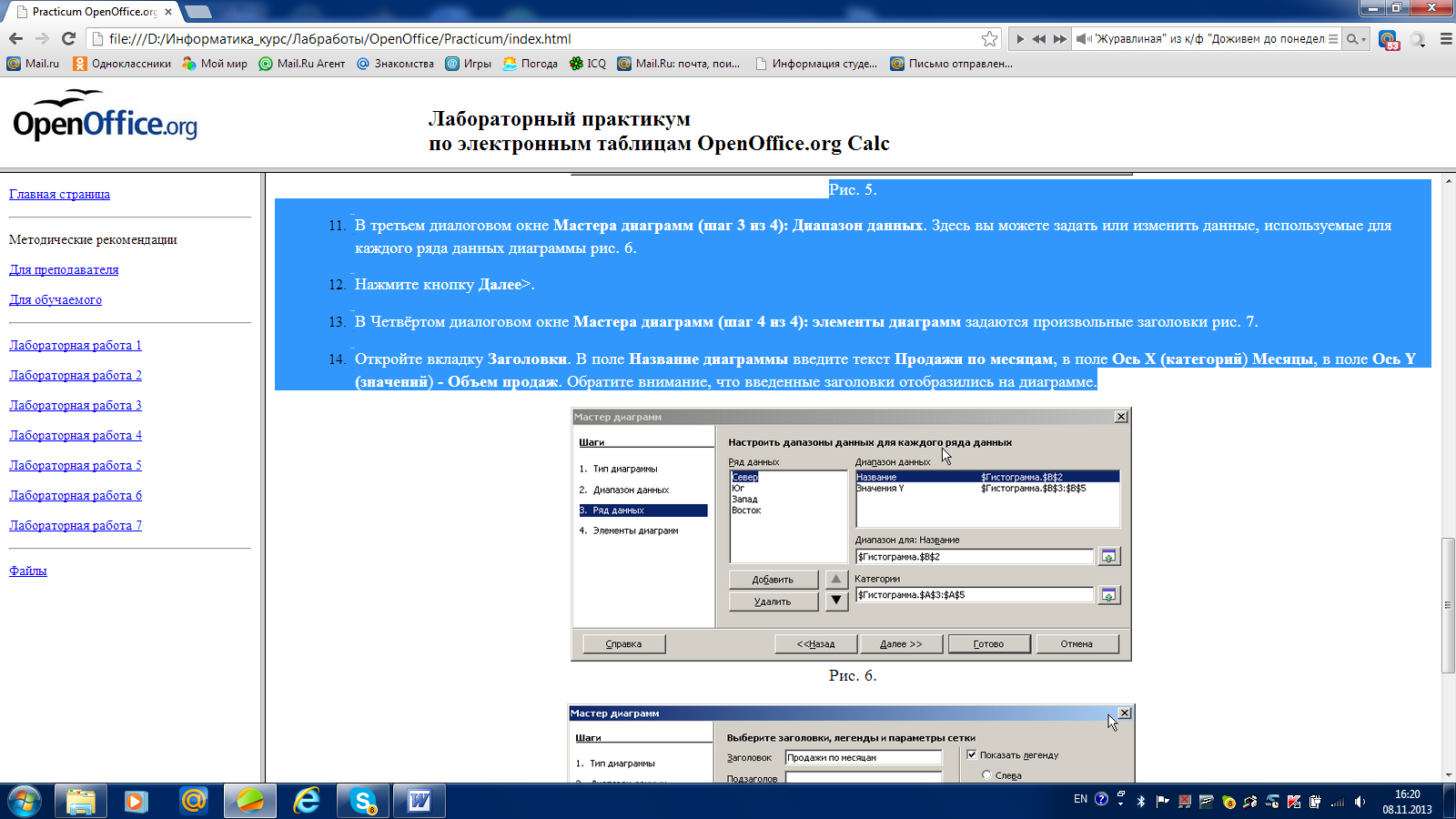Open the Для преподавателя link
Image resolution: width=1456 pixels, height=819 pixels.
pos(64,269)
